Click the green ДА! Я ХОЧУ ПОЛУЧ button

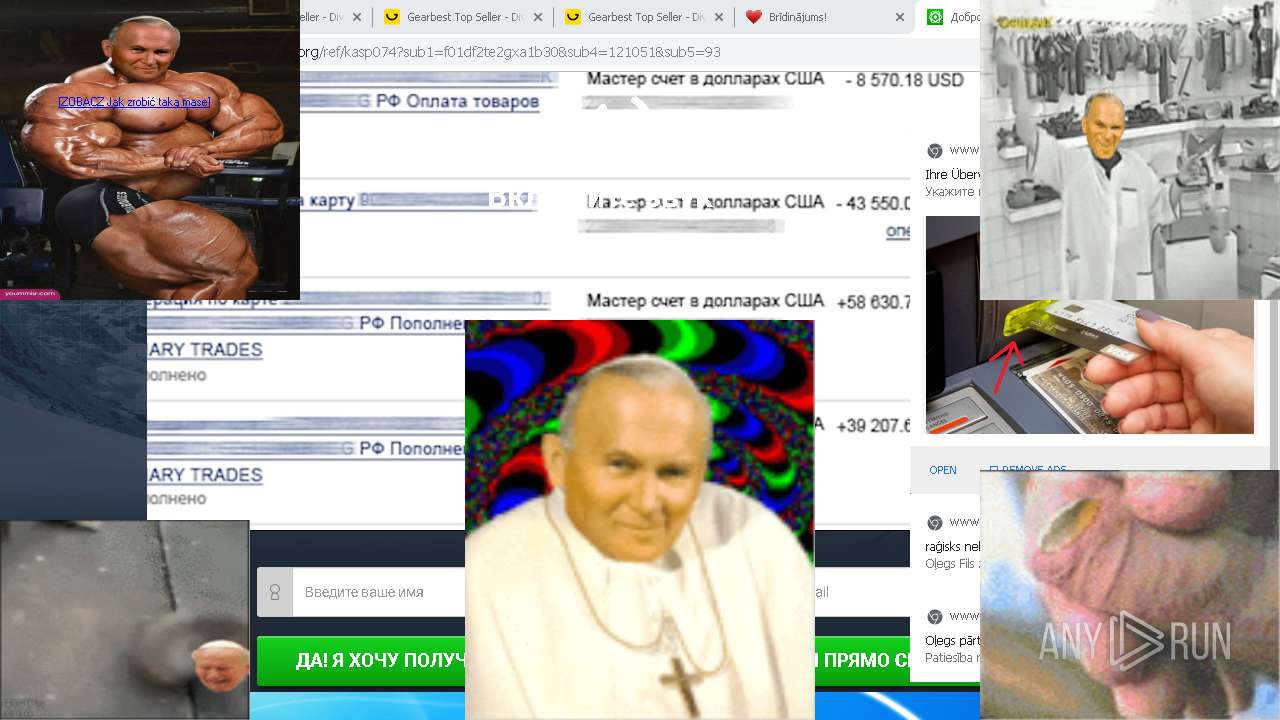click(361, 661)
